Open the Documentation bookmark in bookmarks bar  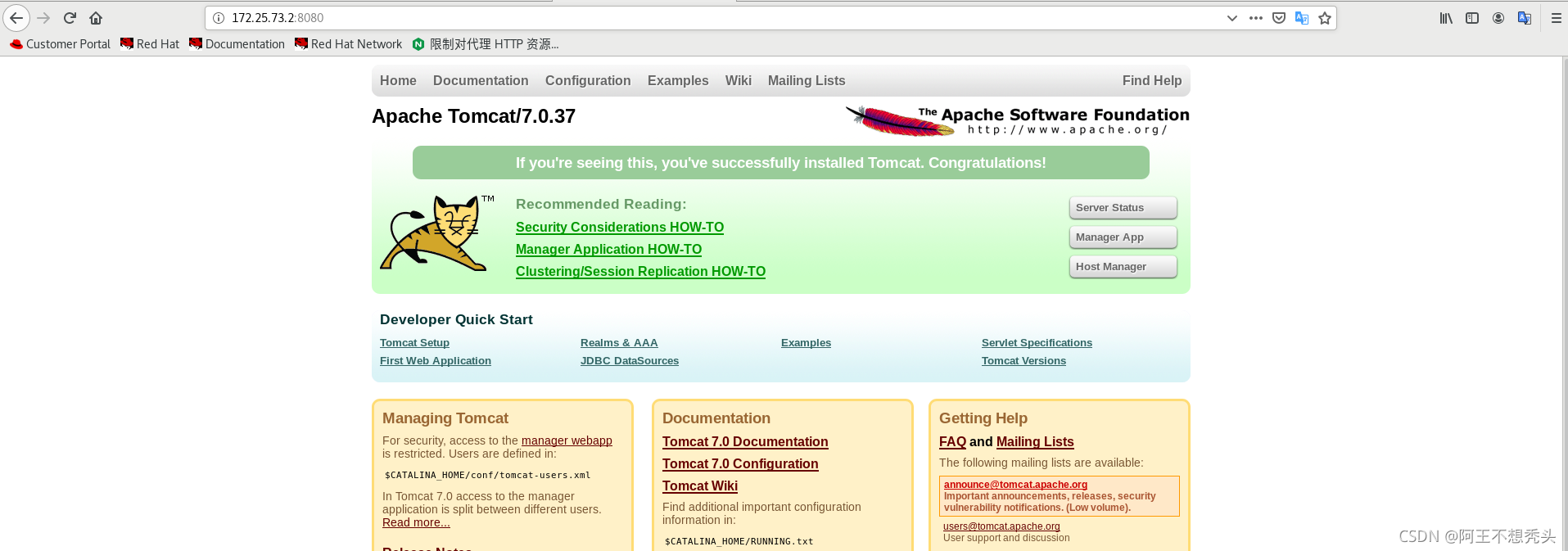pos(237,44)
